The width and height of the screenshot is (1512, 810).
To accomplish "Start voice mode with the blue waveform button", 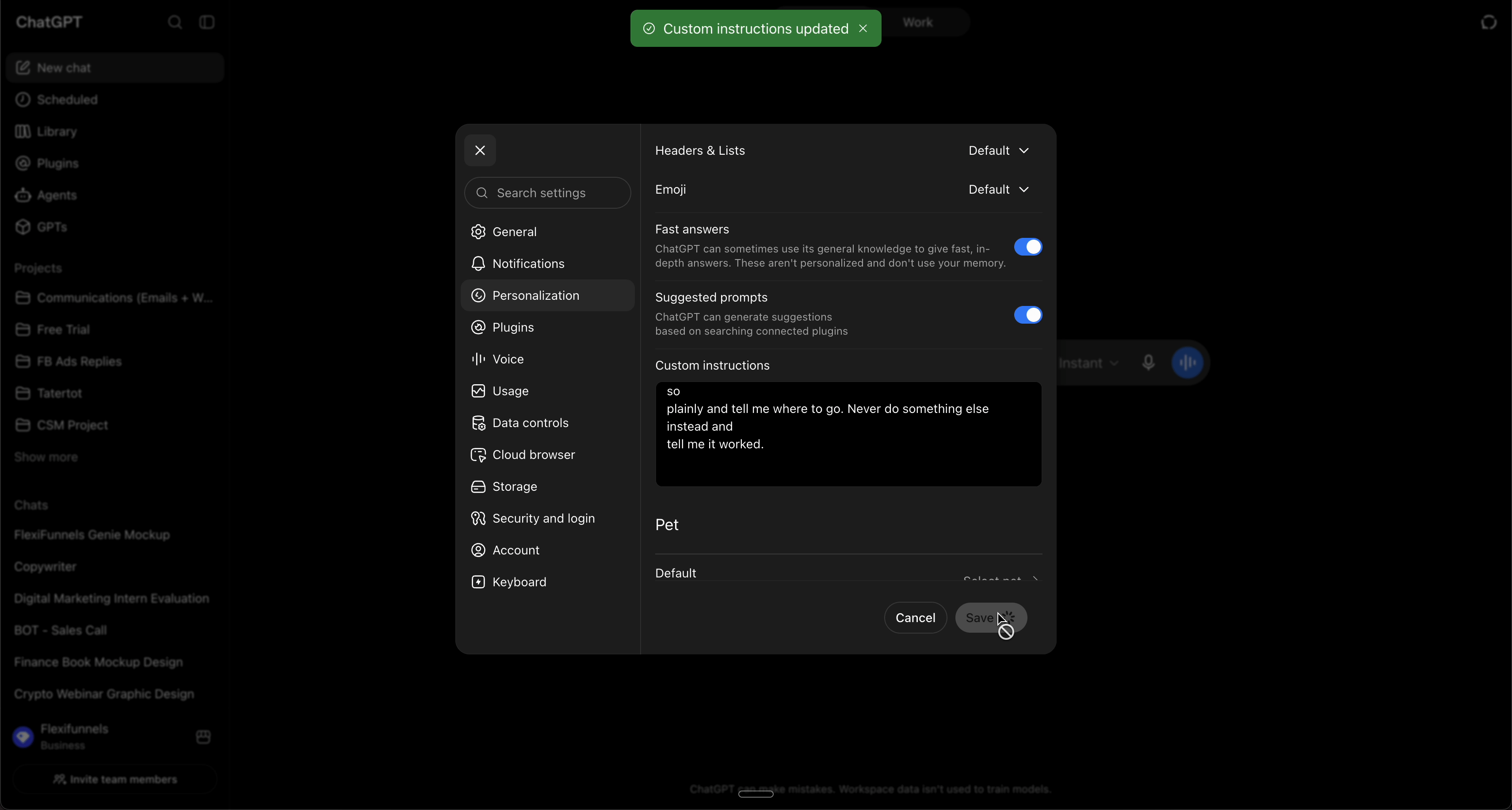I will click(1187, 363).
